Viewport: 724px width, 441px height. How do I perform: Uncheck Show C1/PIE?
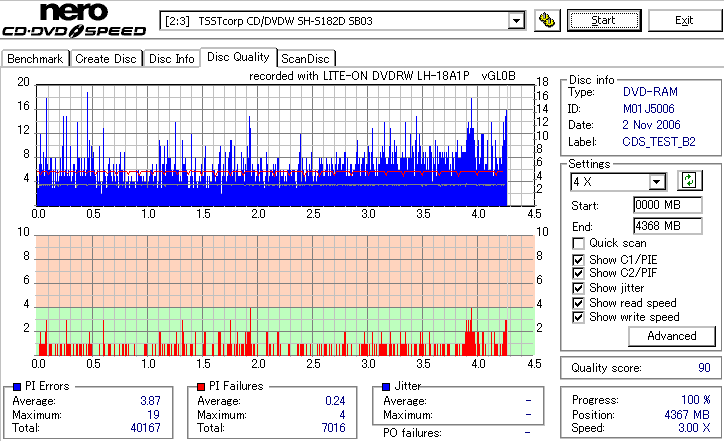coord(578,260)
